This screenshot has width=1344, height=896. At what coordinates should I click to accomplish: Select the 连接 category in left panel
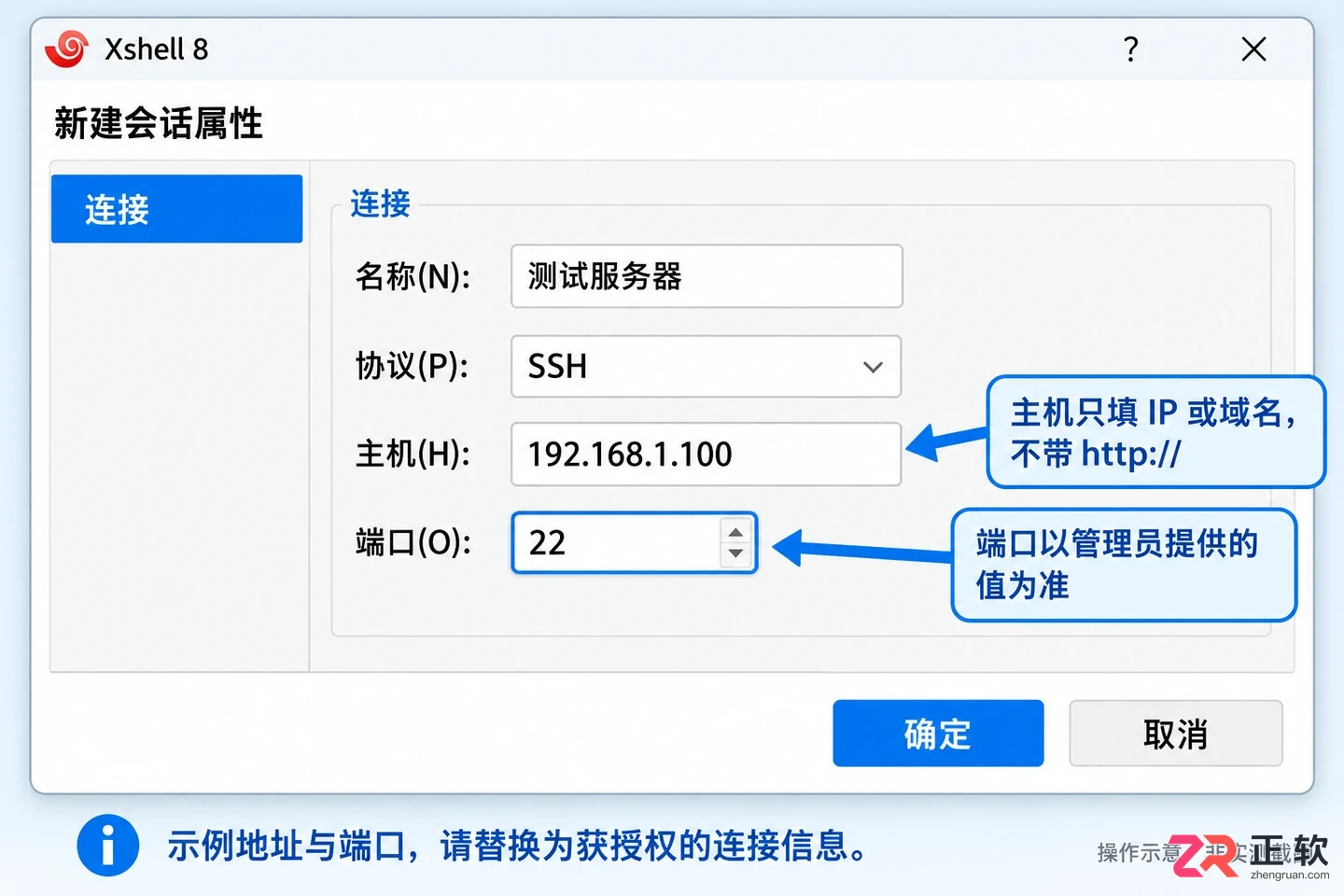[x=177, y=209]
